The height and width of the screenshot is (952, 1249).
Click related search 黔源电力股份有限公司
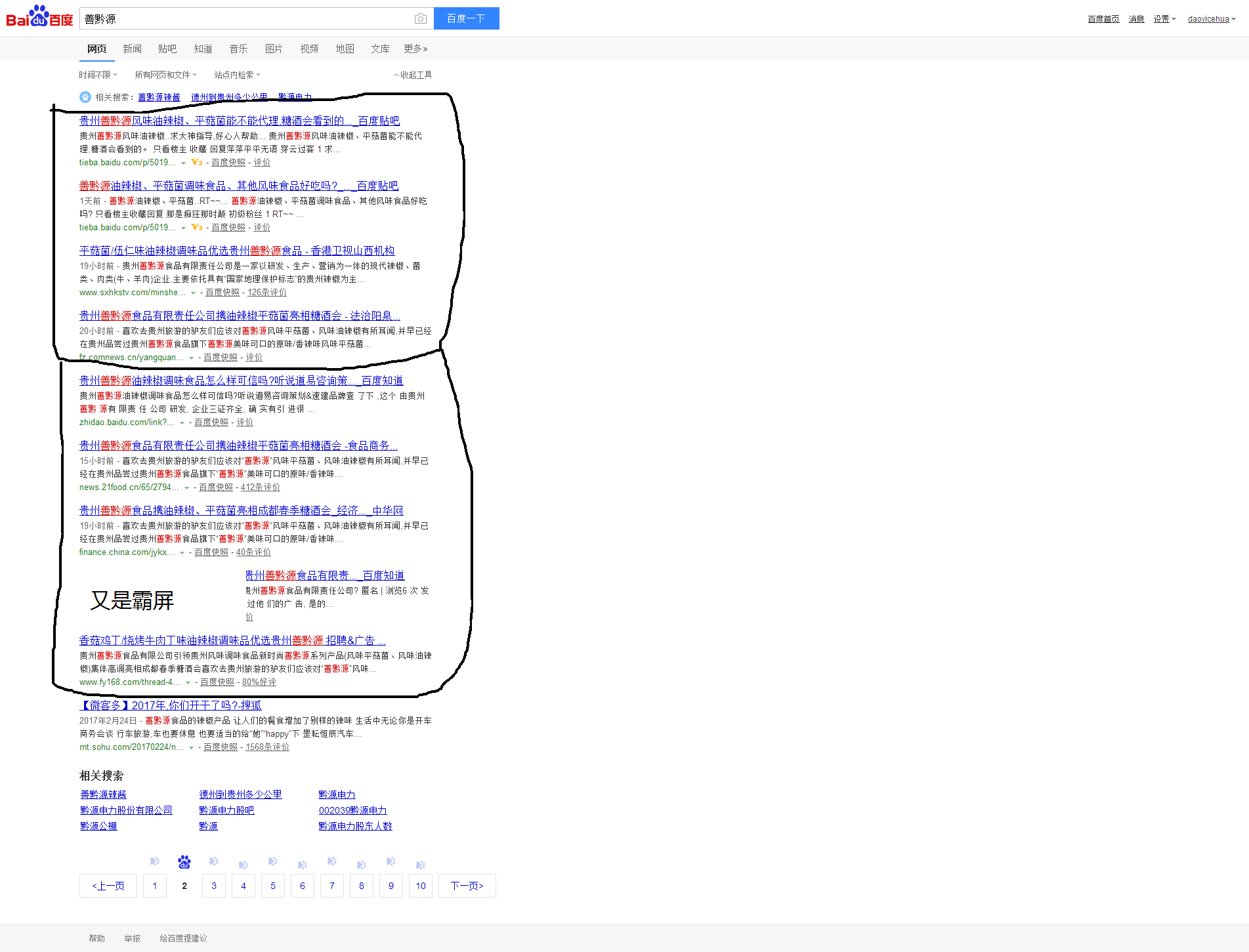[126, 810]
